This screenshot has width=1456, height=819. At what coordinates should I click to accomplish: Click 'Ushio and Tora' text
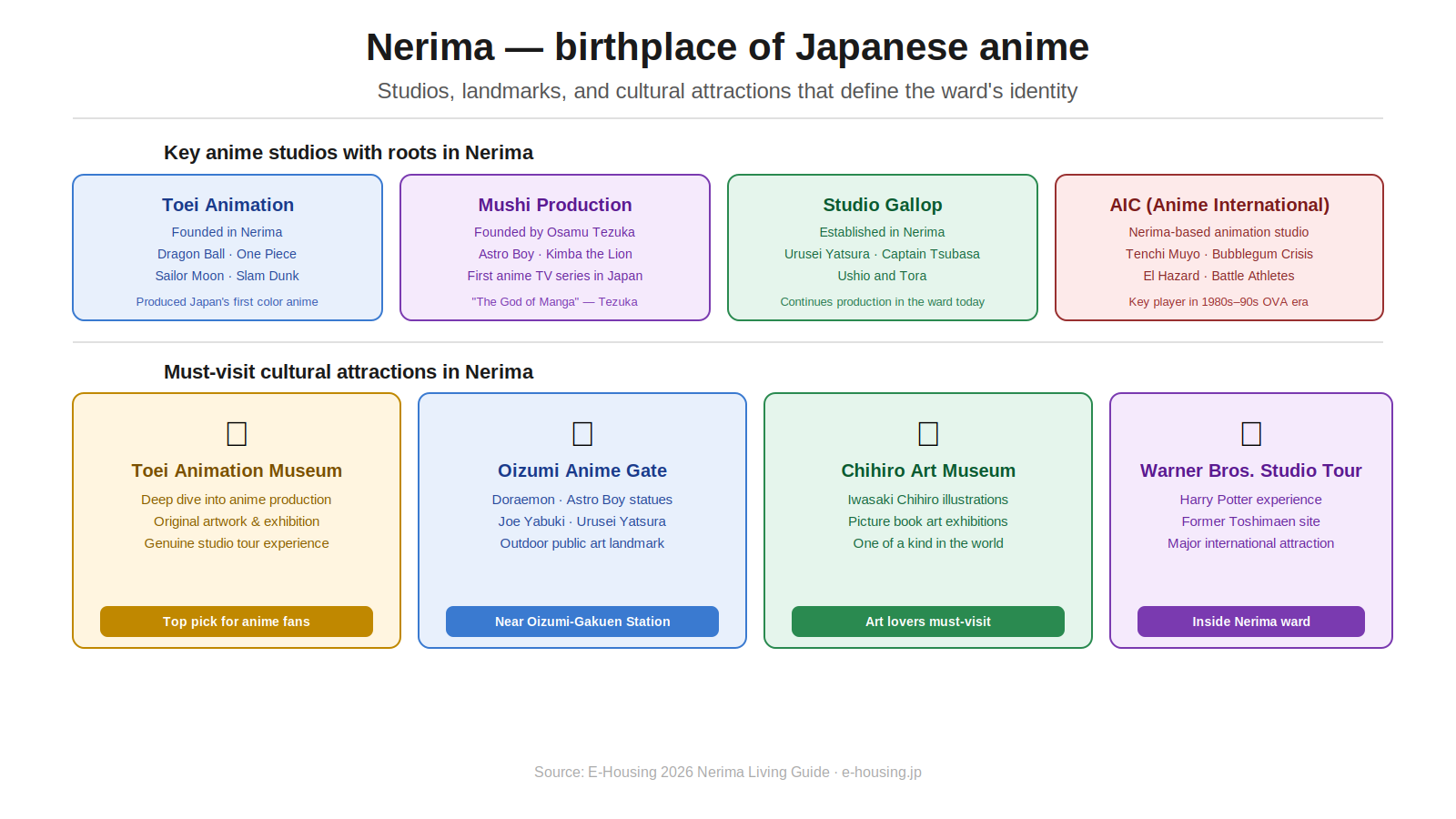pyautogui.click(x=883, y=276)
